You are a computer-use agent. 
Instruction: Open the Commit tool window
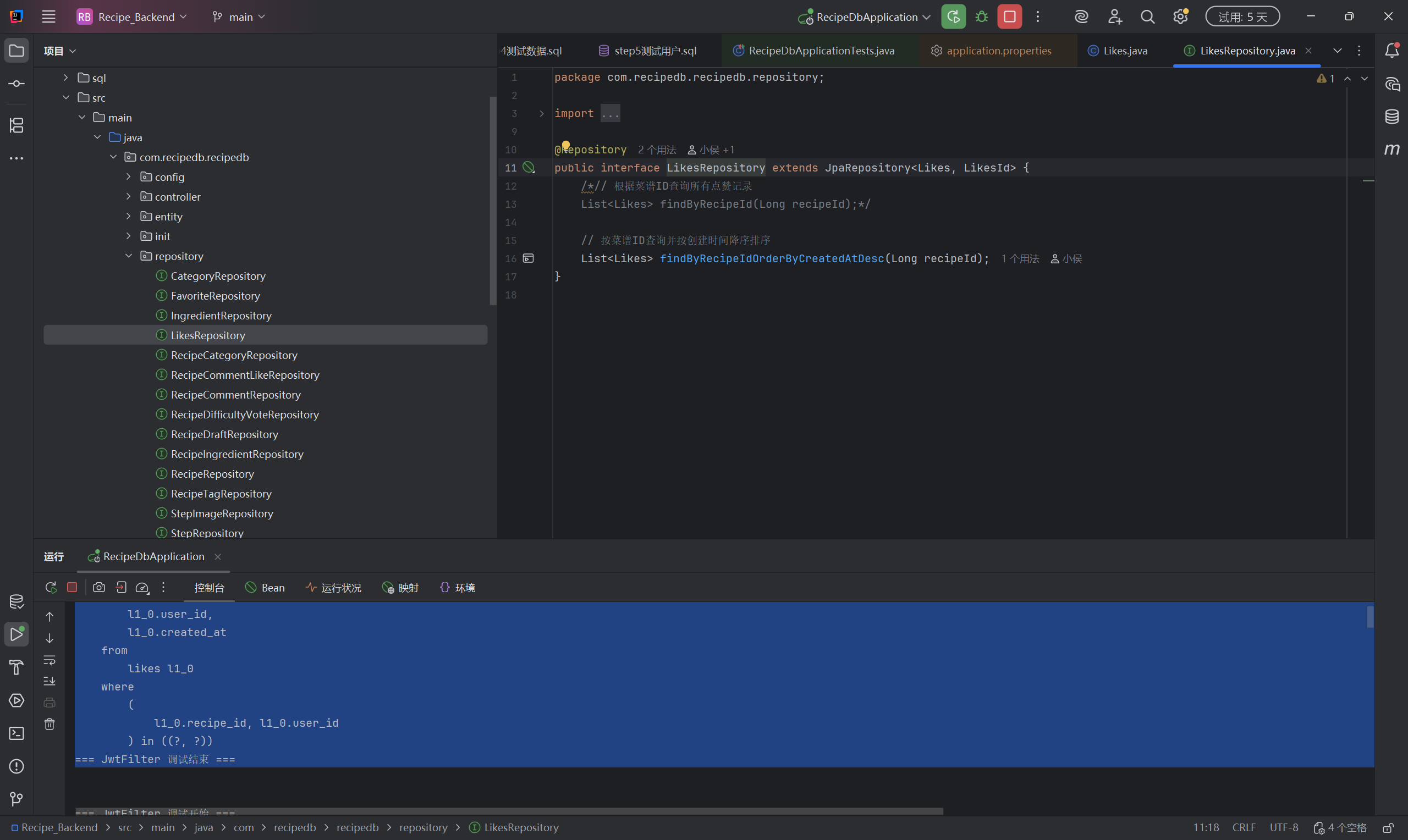[x=16, y=84]
